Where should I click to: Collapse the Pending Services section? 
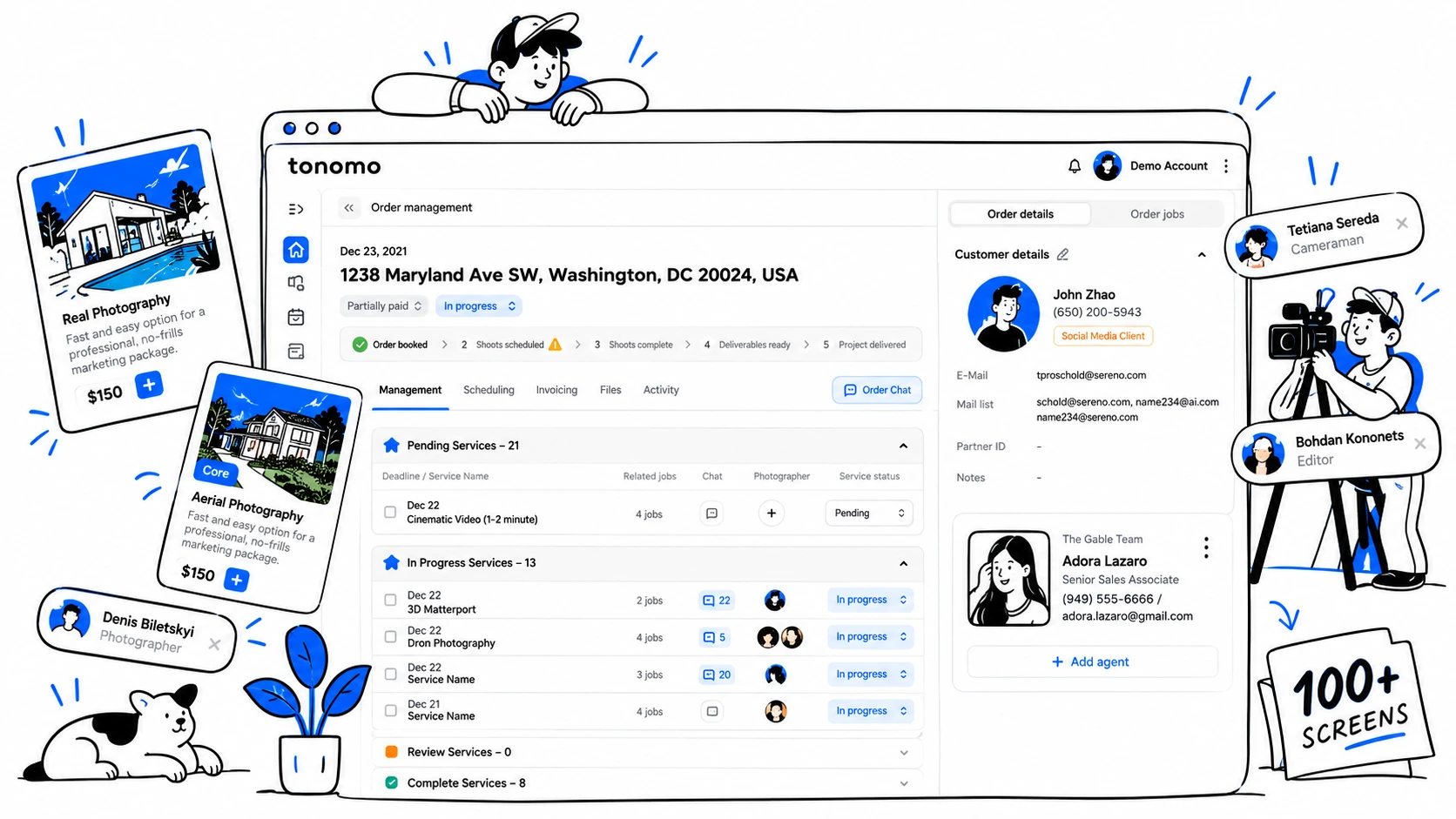[903, 446]
